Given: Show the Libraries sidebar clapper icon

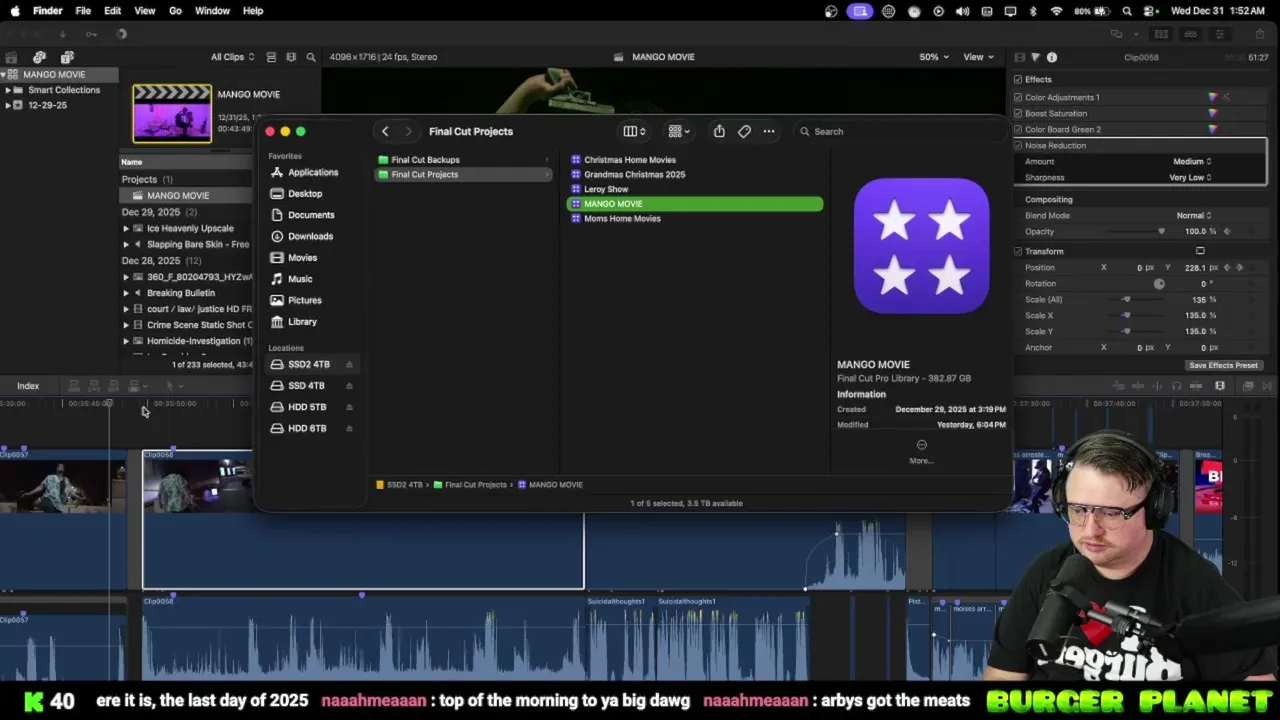Looking at the screenshot, I should pos(11,57).
